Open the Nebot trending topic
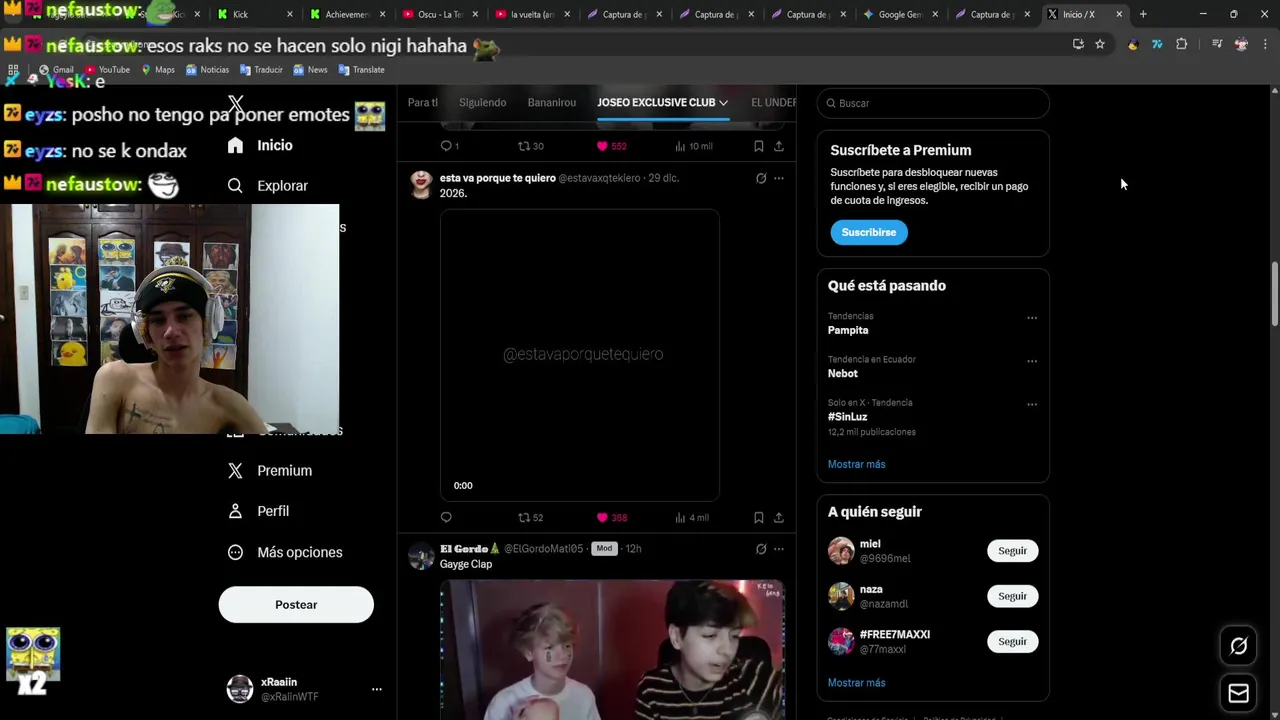The height and width of the screenshot is (720, 1280). click(x=843, y=373)
